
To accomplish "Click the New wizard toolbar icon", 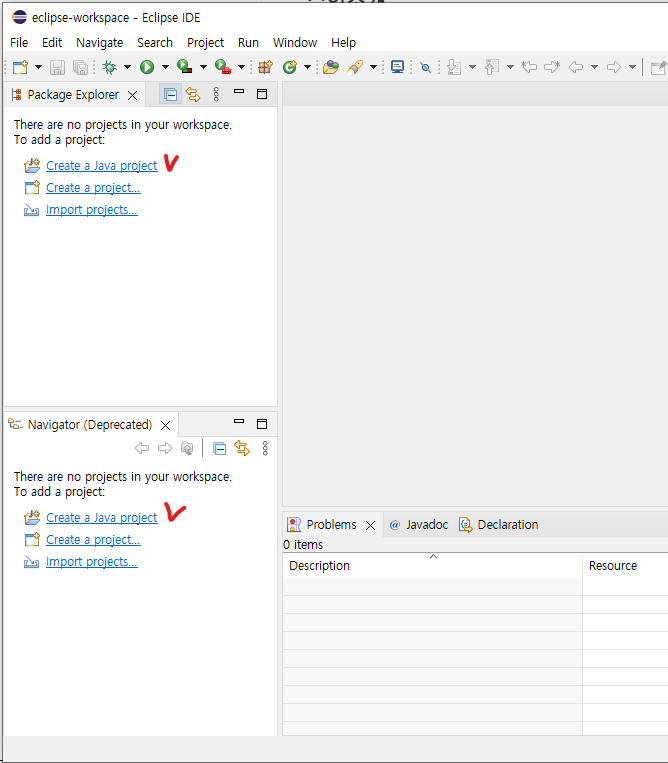I will coord(20,67).
